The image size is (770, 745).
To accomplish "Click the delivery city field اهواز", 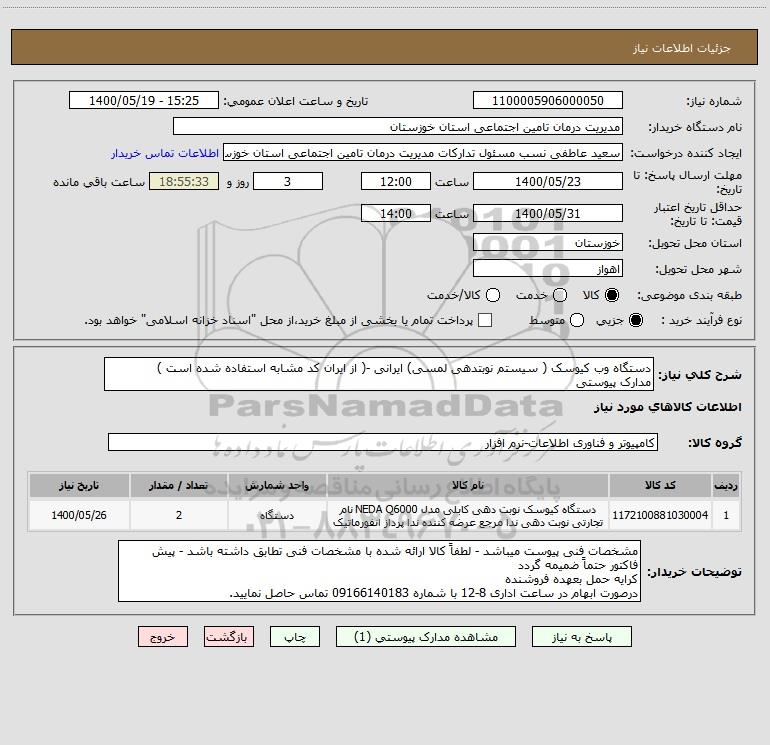I will click(548, 269).
